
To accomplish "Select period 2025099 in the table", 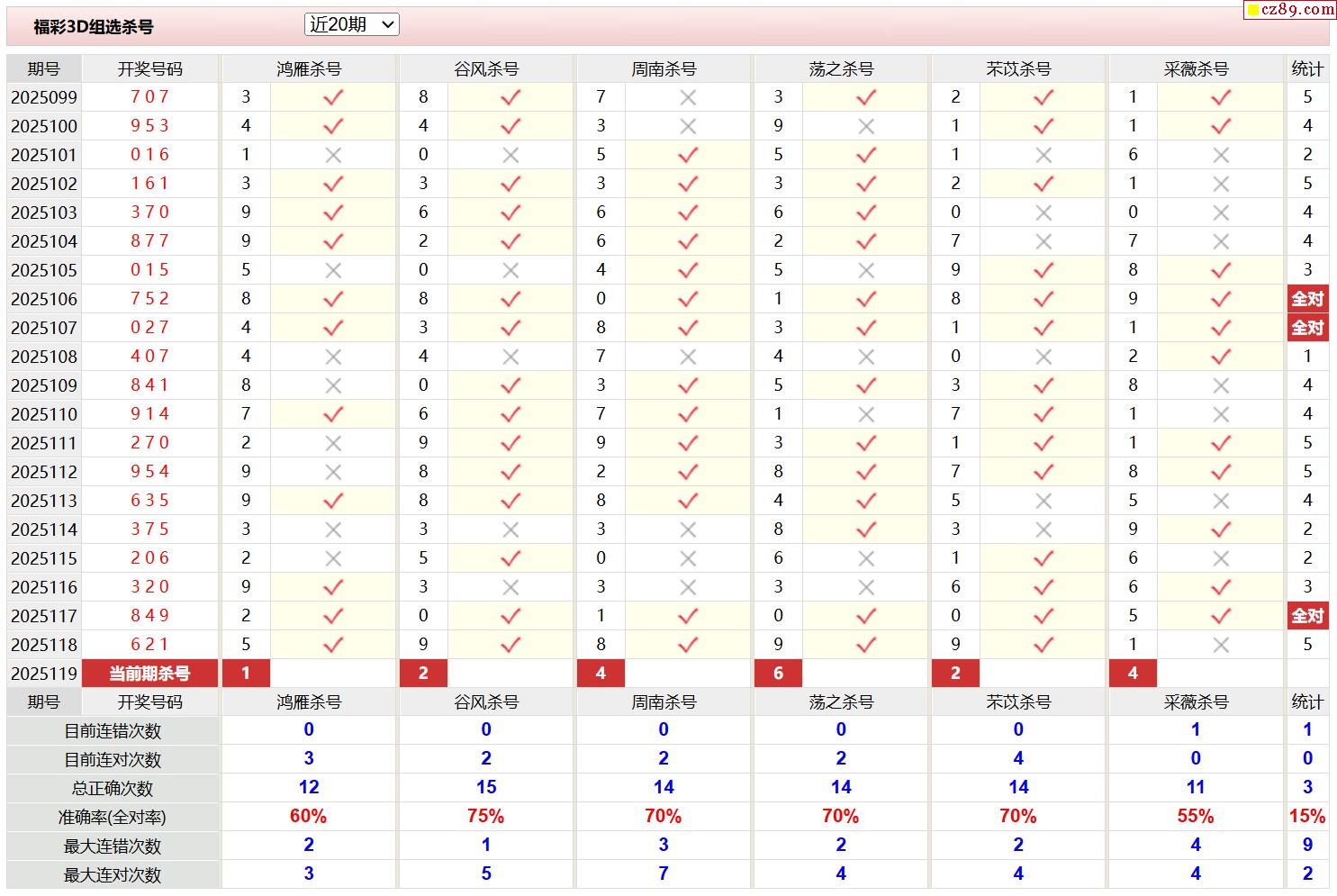I will coord(44,97).
